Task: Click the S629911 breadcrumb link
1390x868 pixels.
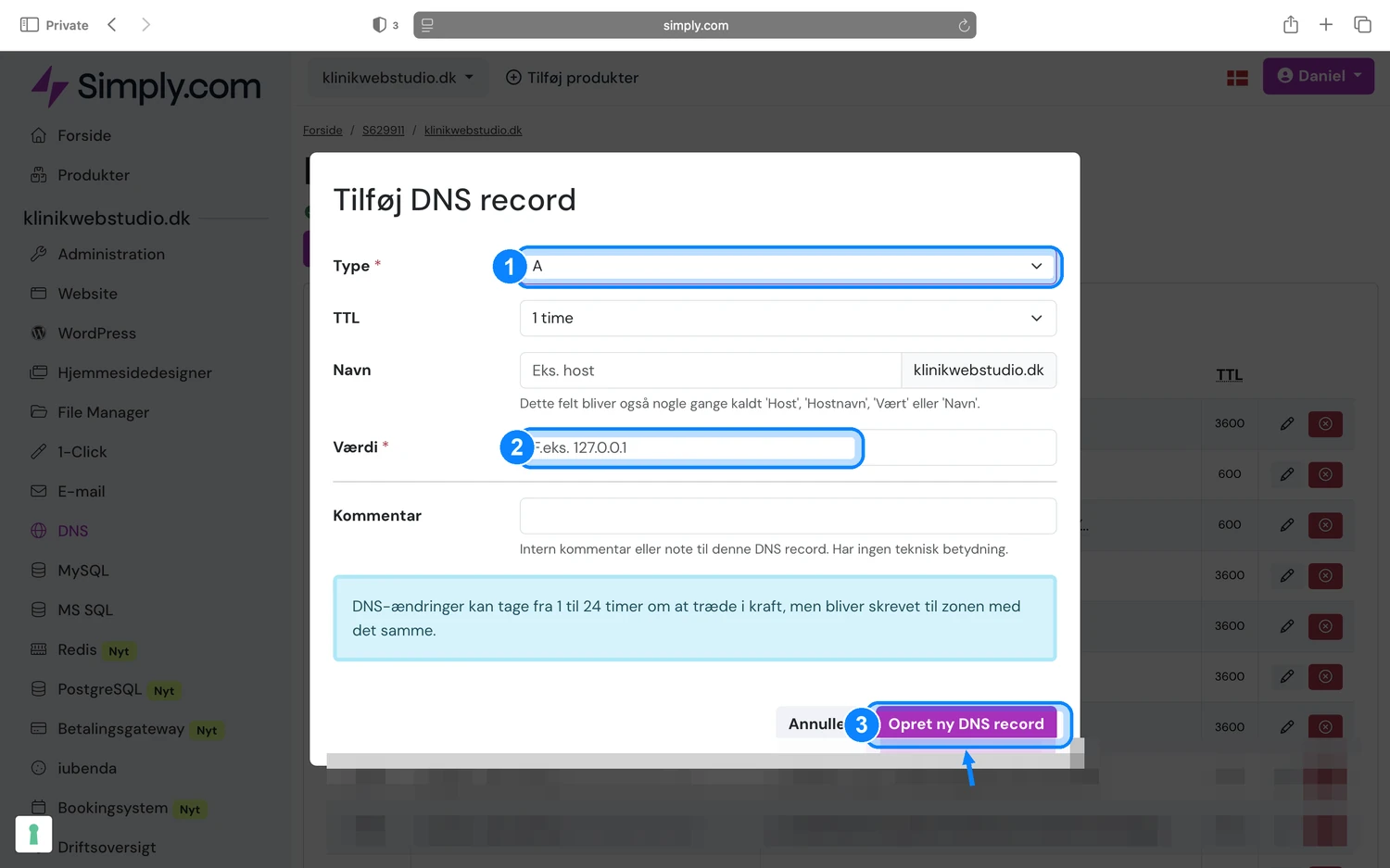Action: coord(383,131)
